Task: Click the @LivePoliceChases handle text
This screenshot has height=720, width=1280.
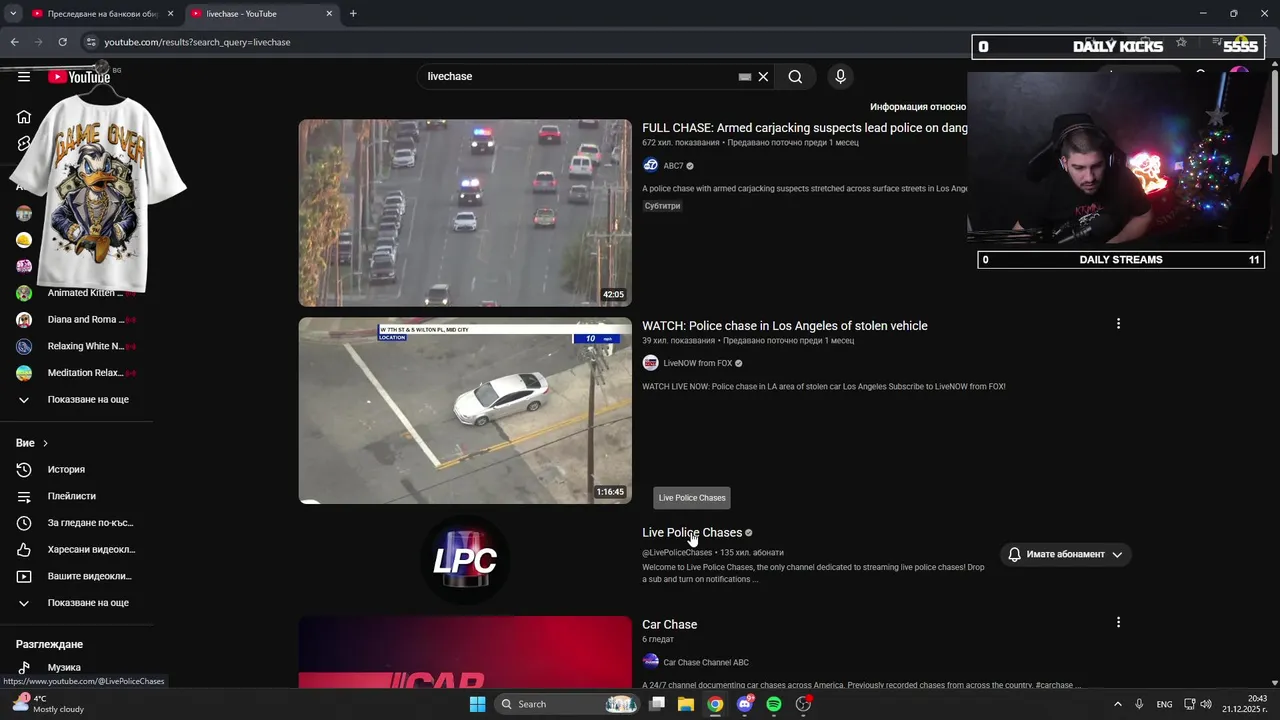Action: 677,553
